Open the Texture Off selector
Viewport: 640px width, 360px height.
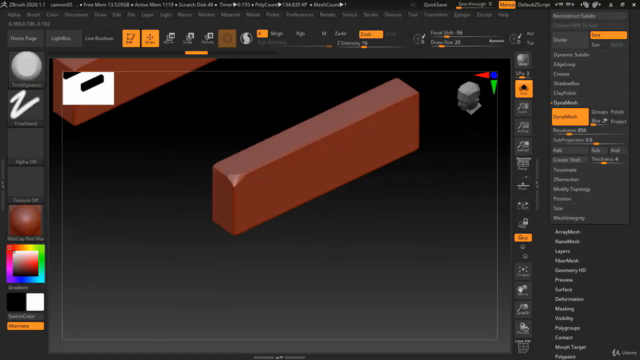point(26,185)
